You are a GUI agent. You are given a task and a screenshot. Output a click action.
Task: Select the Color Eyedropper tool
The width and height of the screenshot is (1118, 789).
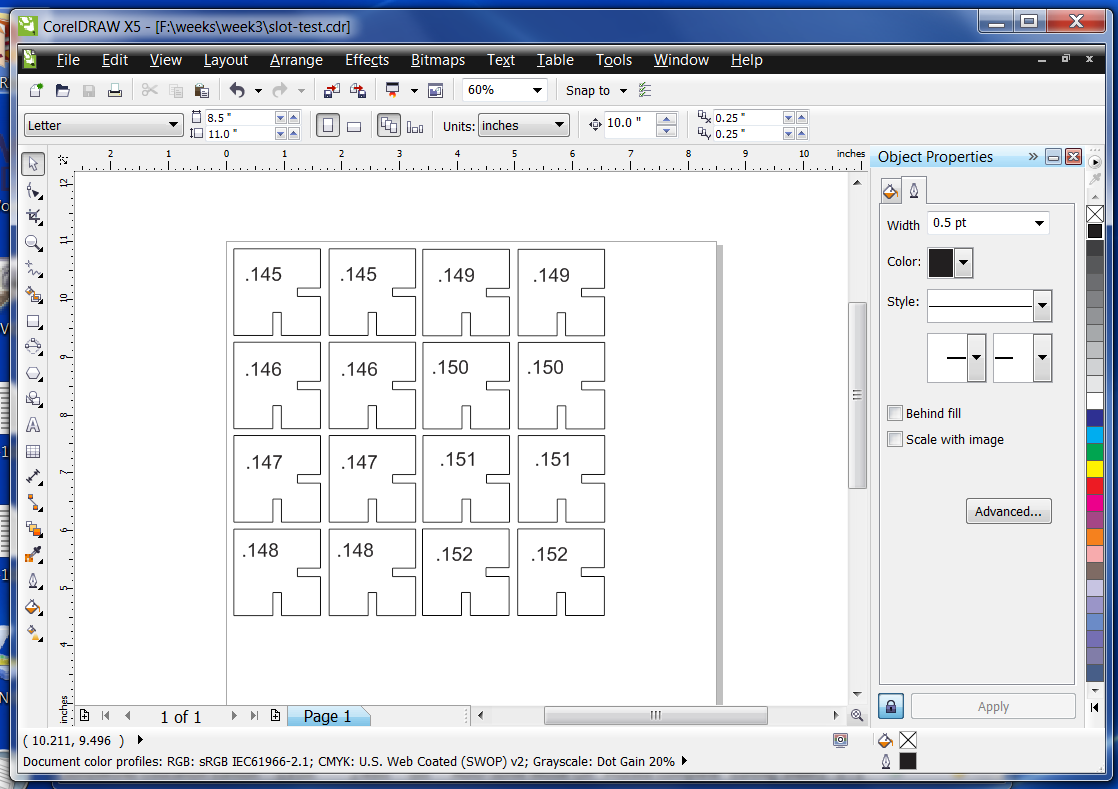[33, 555]
